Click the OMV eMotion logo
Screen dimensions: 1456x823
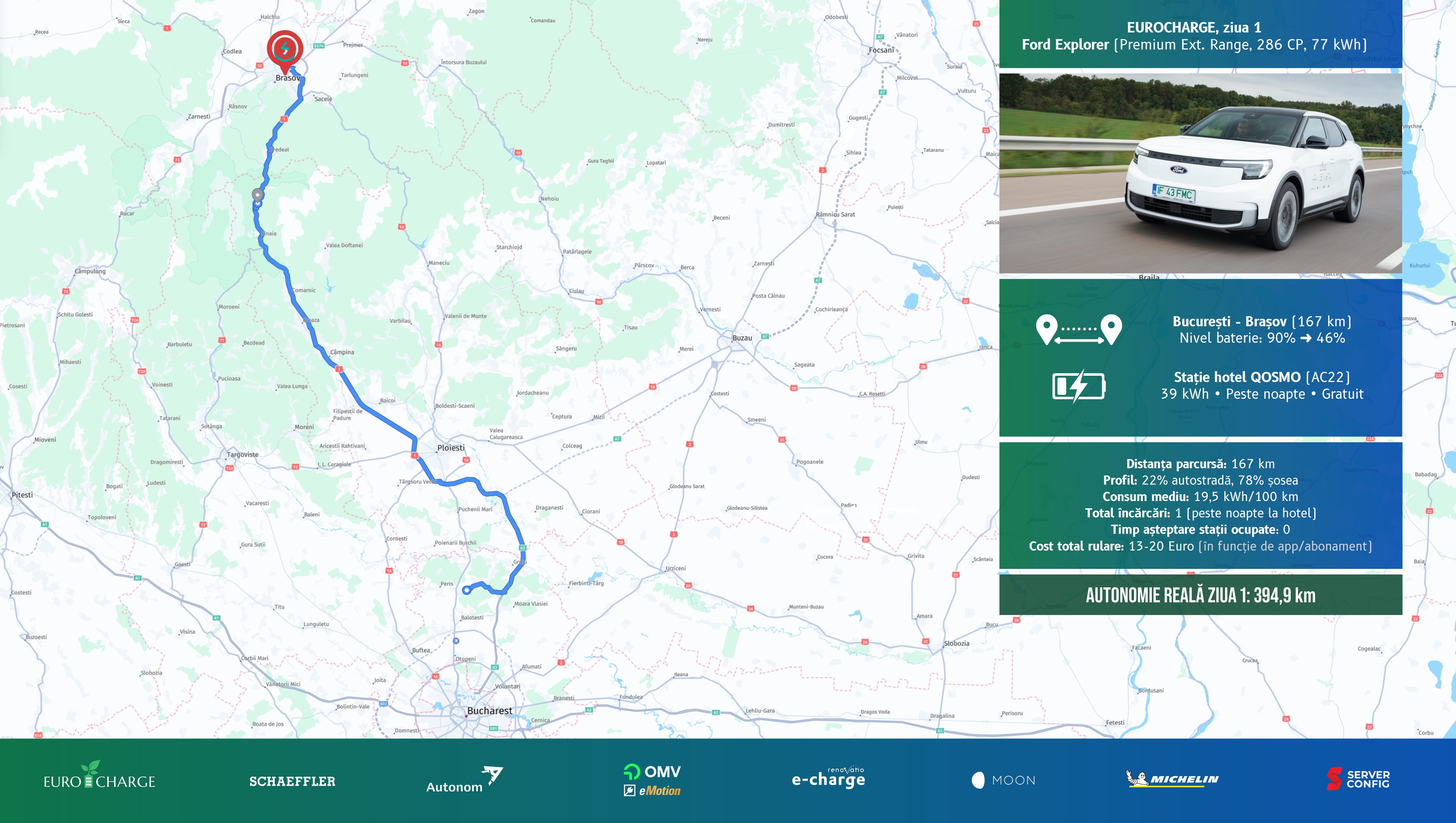click(x=653, y=780)
